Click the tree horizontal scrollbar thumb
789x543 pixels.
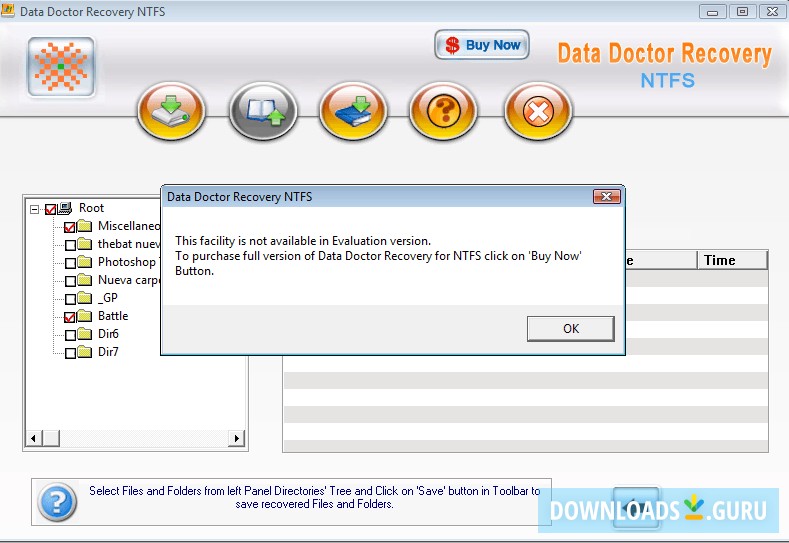[51, 438]
